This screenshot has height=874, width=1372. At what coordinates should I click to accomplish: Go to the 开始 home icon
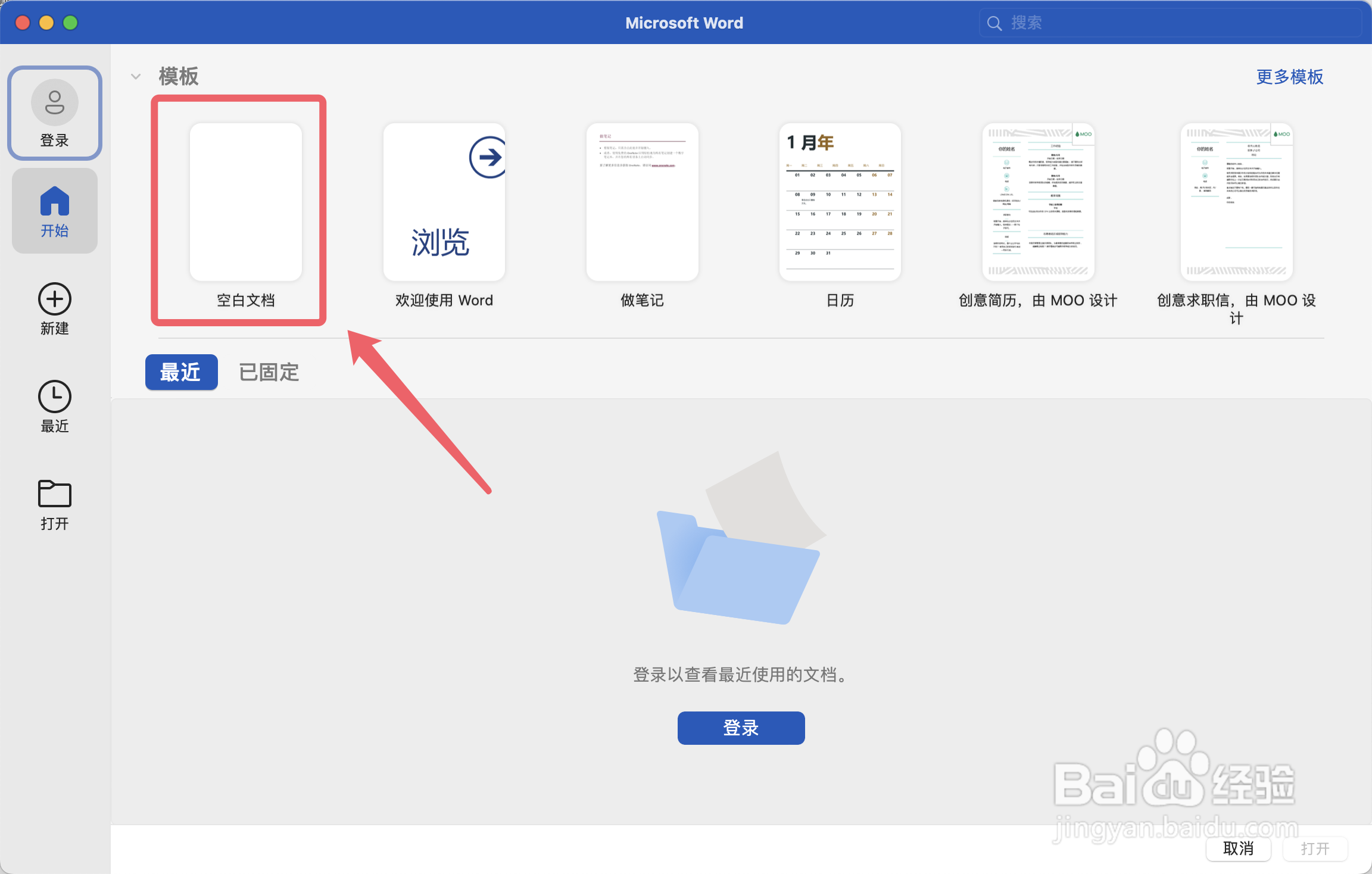pos(55,201)
